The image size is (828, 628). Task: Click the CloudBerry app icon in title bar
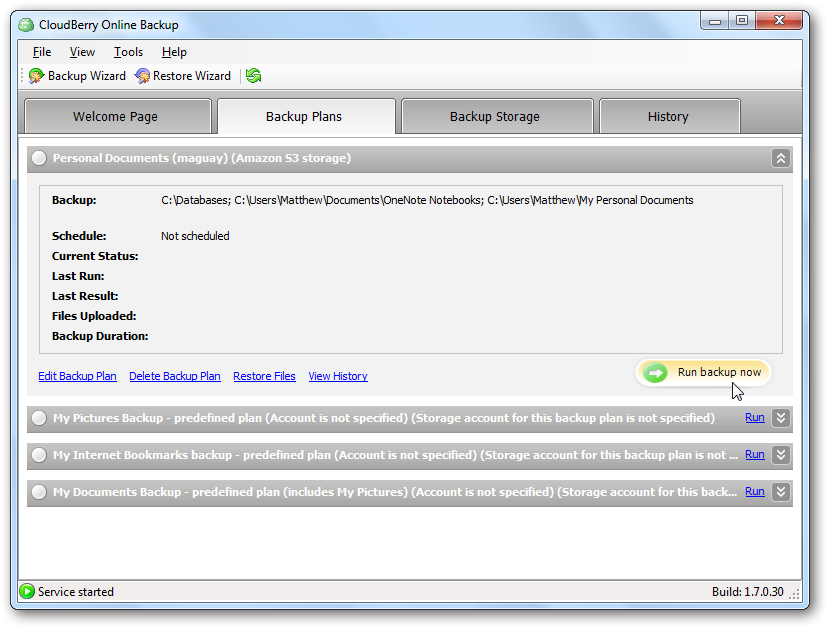pos(26,25)
